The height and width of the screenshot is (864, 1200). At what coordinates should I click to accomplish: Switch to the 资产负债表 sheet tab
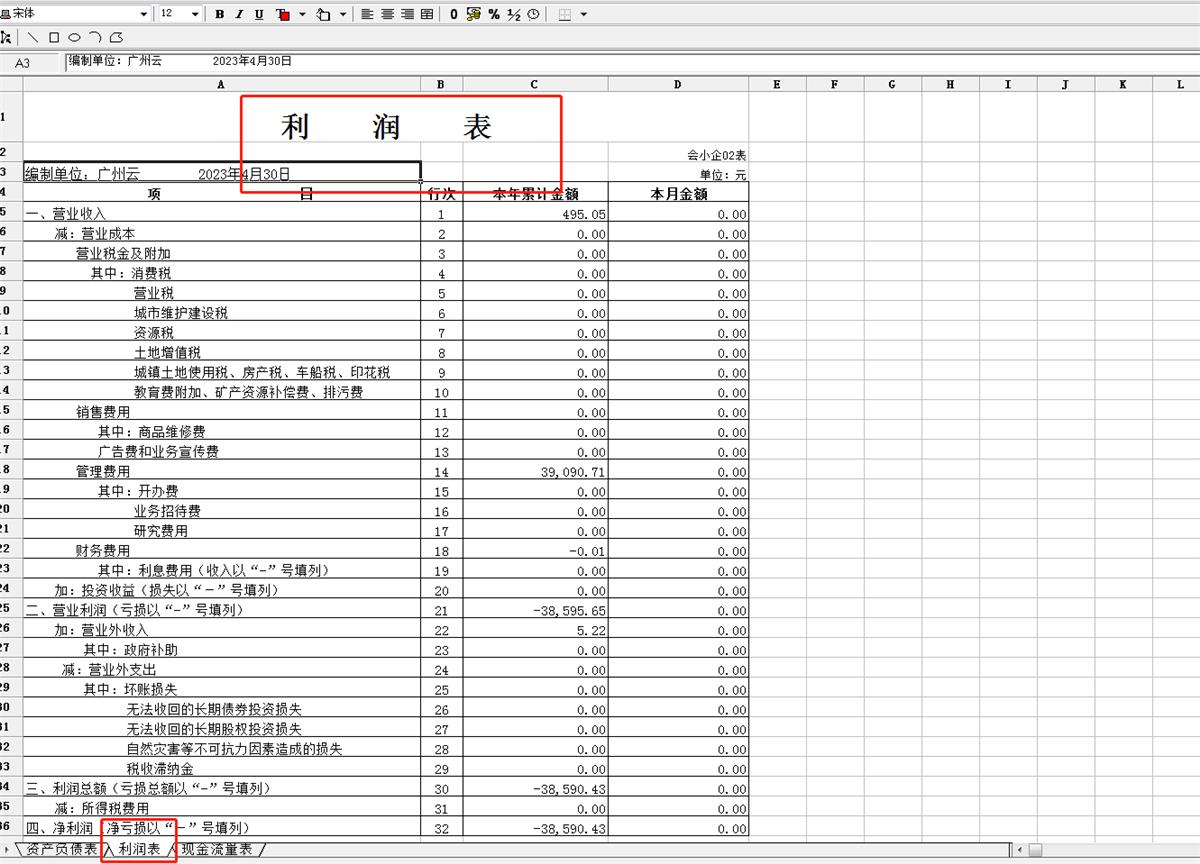[x=61, y=849]
